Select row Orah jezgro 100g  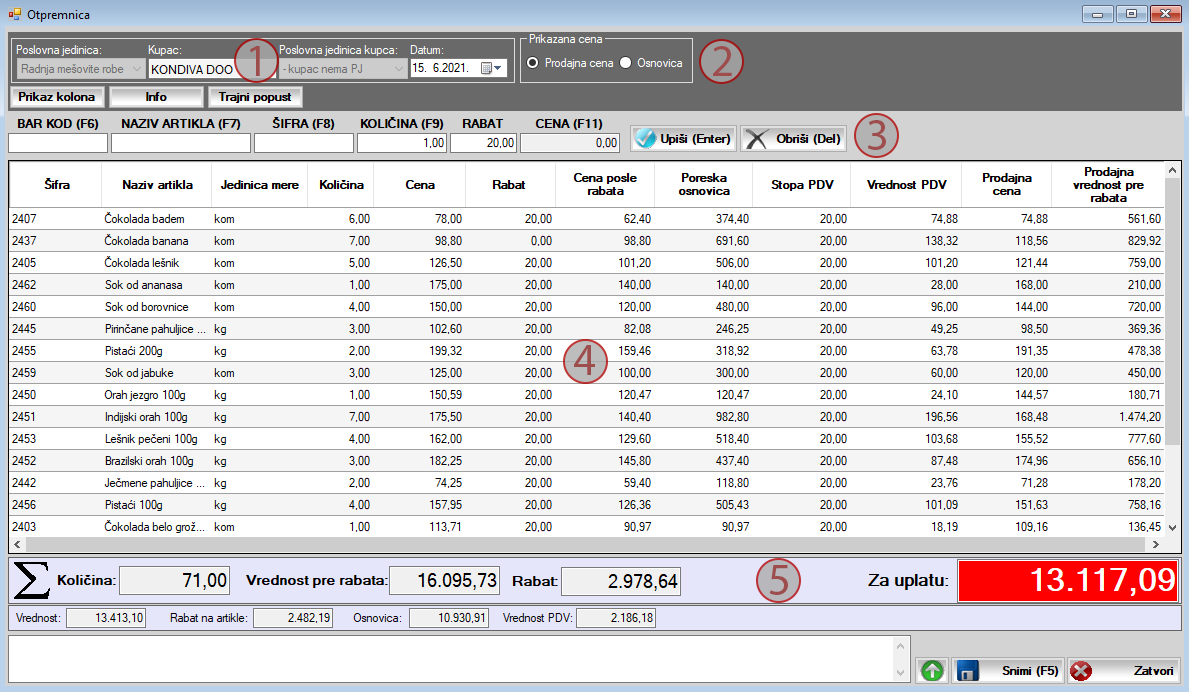click(587, 394)
